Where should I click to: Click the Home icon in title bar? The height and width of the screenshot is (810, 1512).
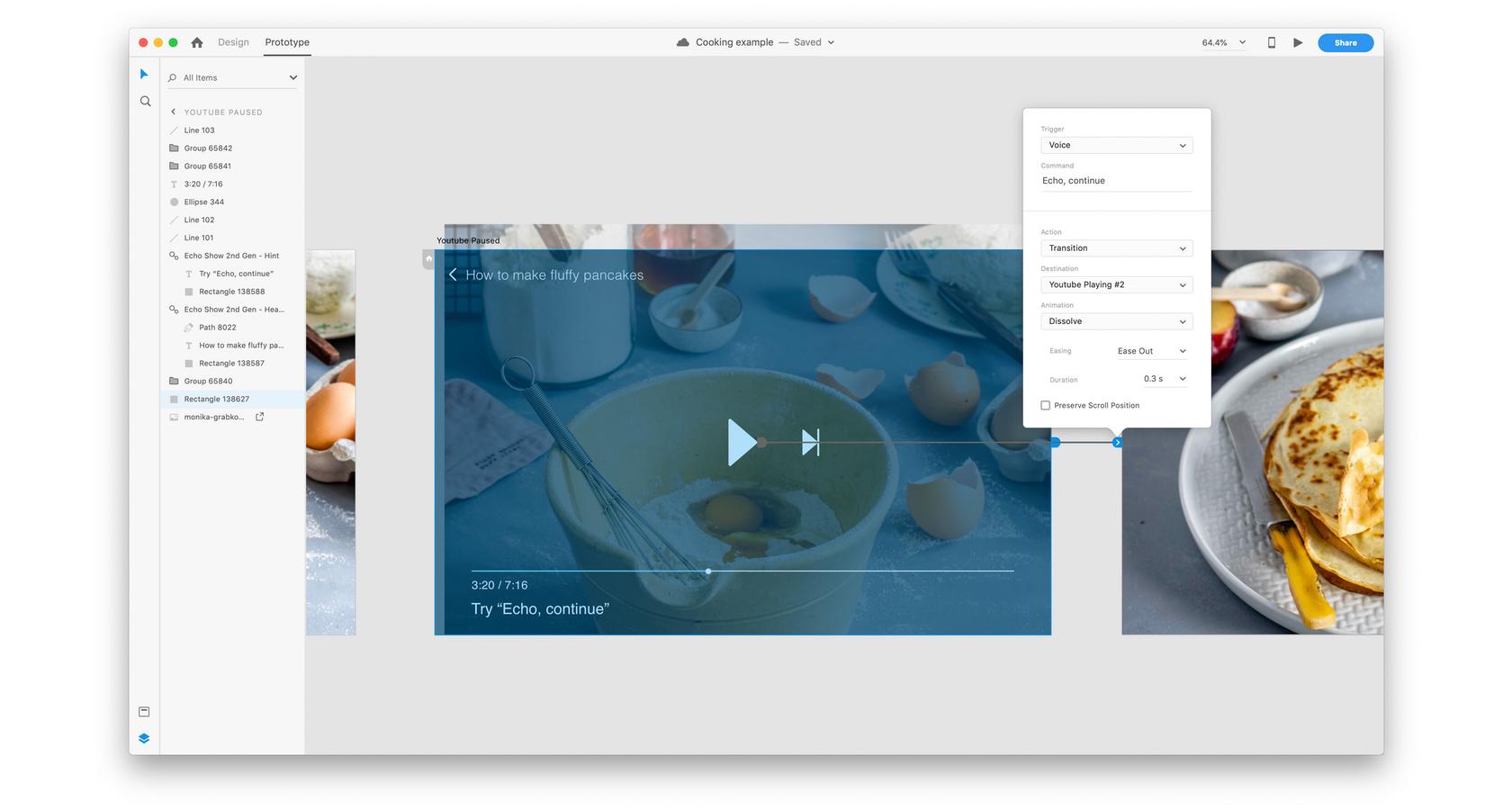197,42
